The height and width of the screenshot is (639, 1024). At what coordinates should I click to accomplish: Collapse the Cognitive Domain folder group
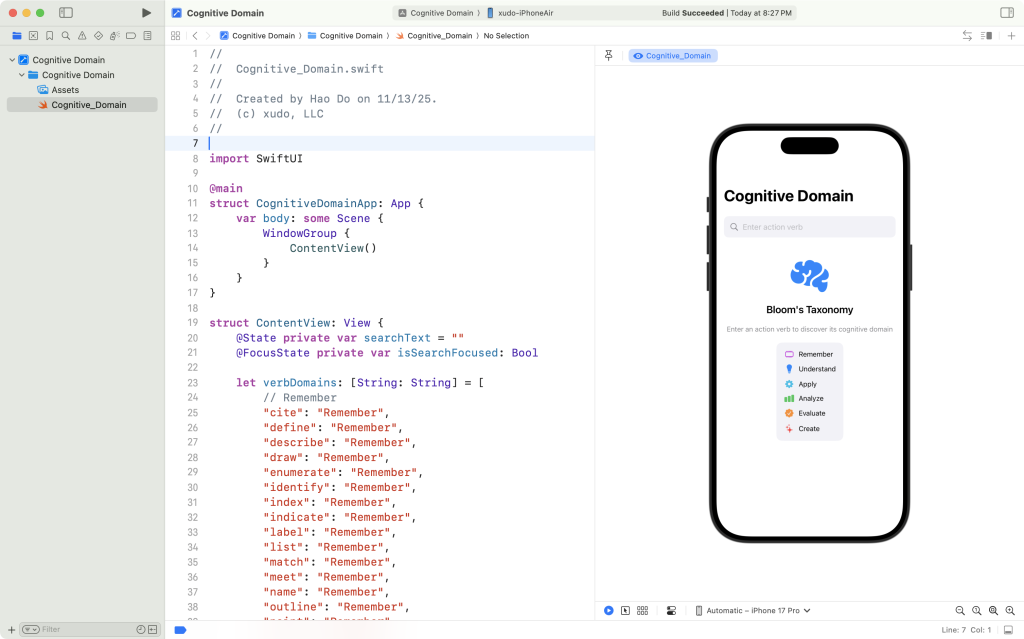[21, 75]
